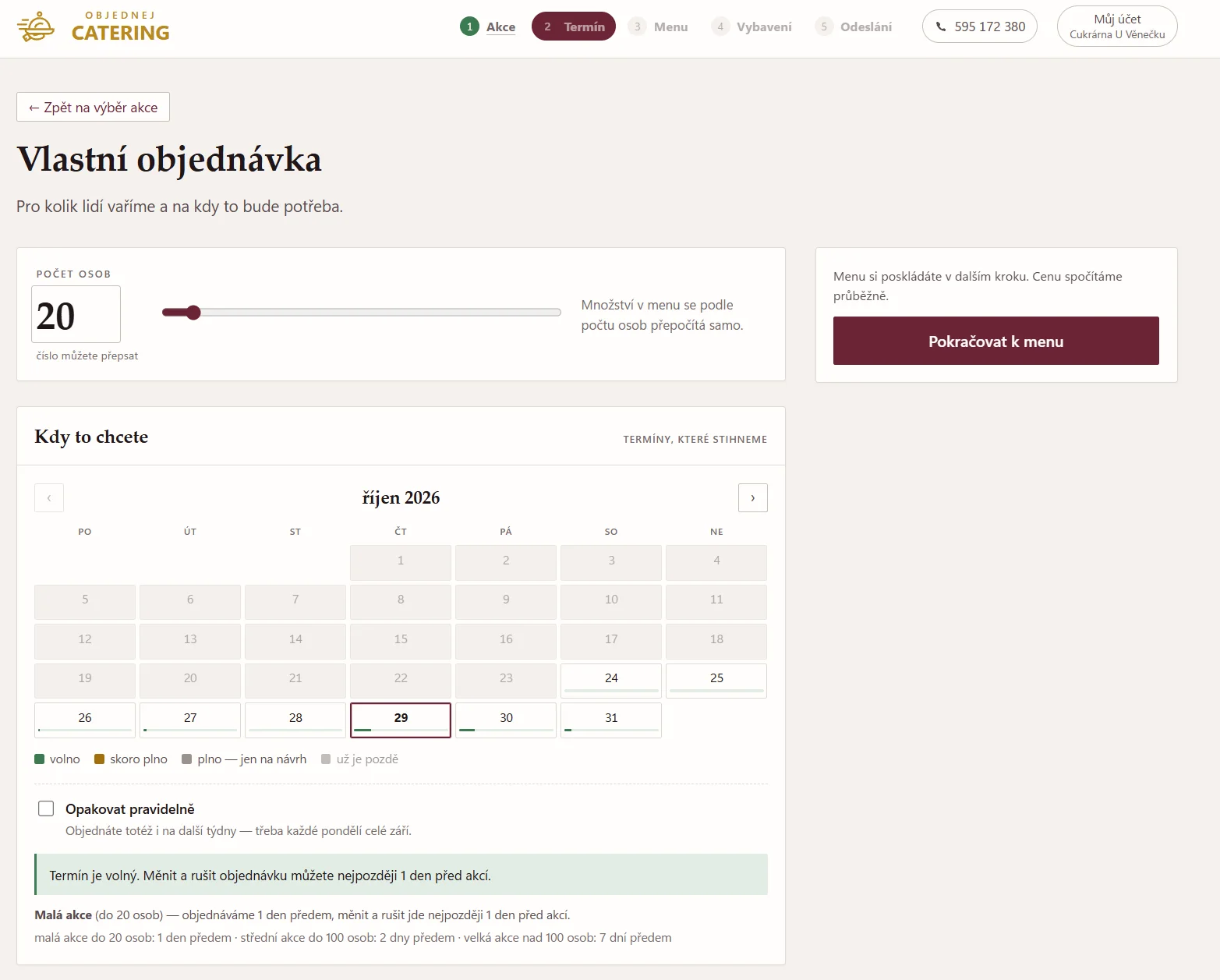Go to previous month with left chevron
The image size is (1220, 980).
pos(49,497)
